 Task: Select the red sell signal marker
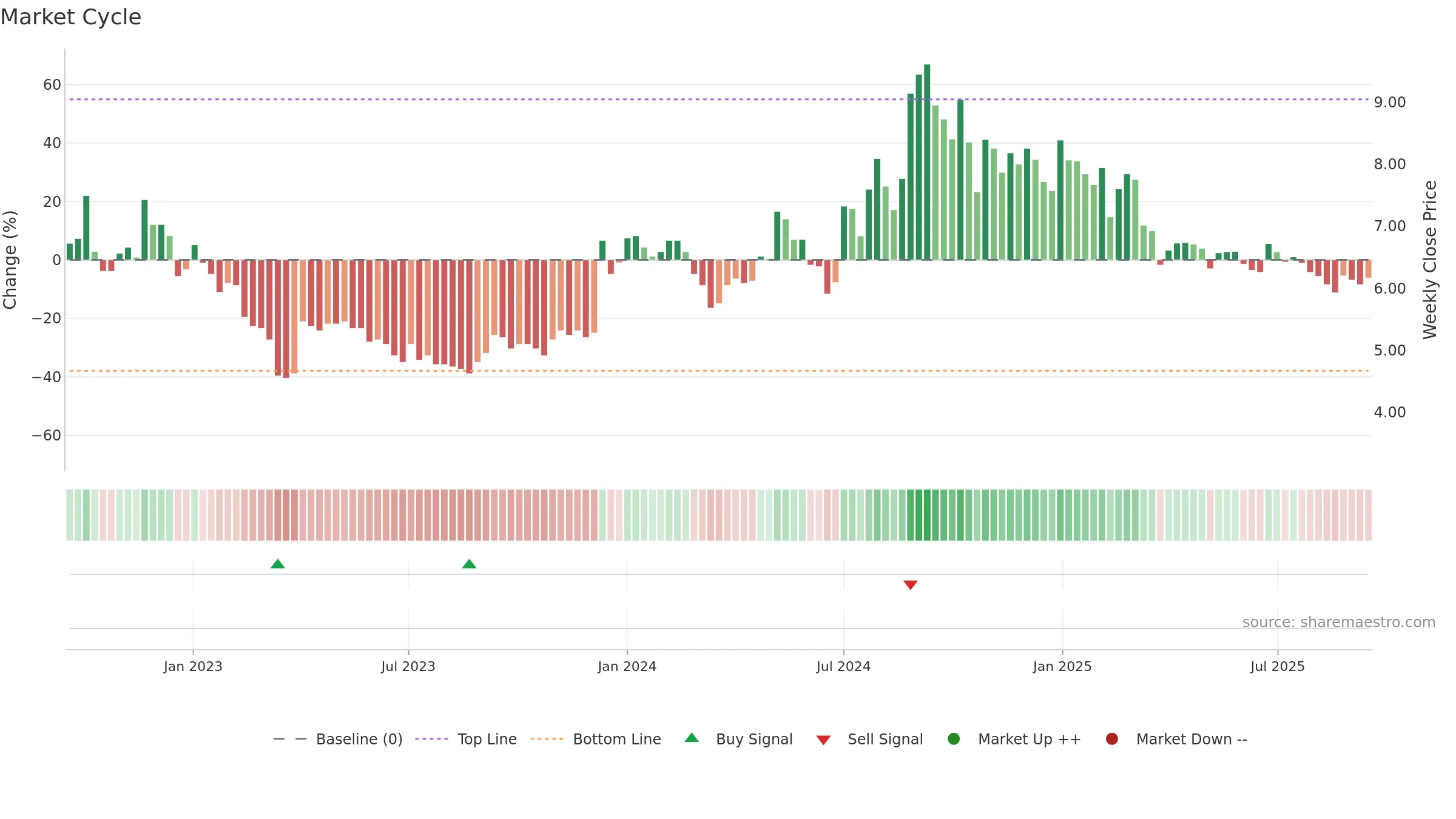pyautogui.click(x=910, y=585)
